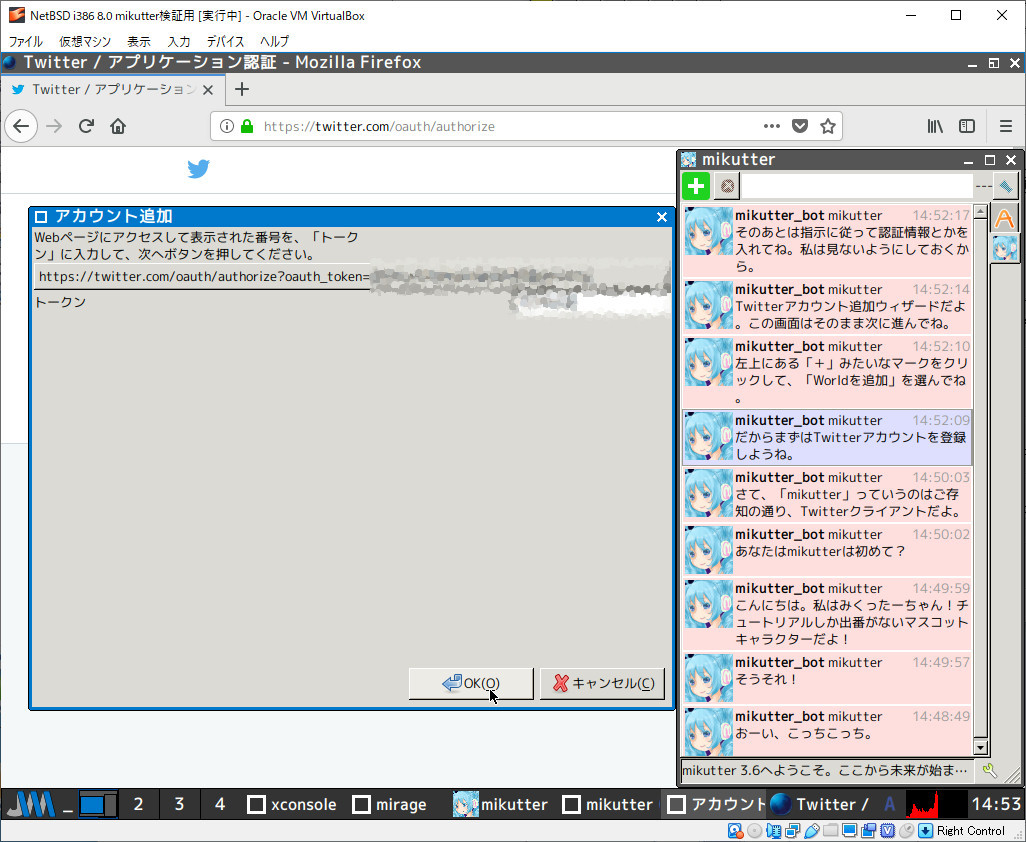Screen dimensions: 1026x842
Task: Click the mikutter timeline scrollbar down arrow
Action: click(980, 747)
